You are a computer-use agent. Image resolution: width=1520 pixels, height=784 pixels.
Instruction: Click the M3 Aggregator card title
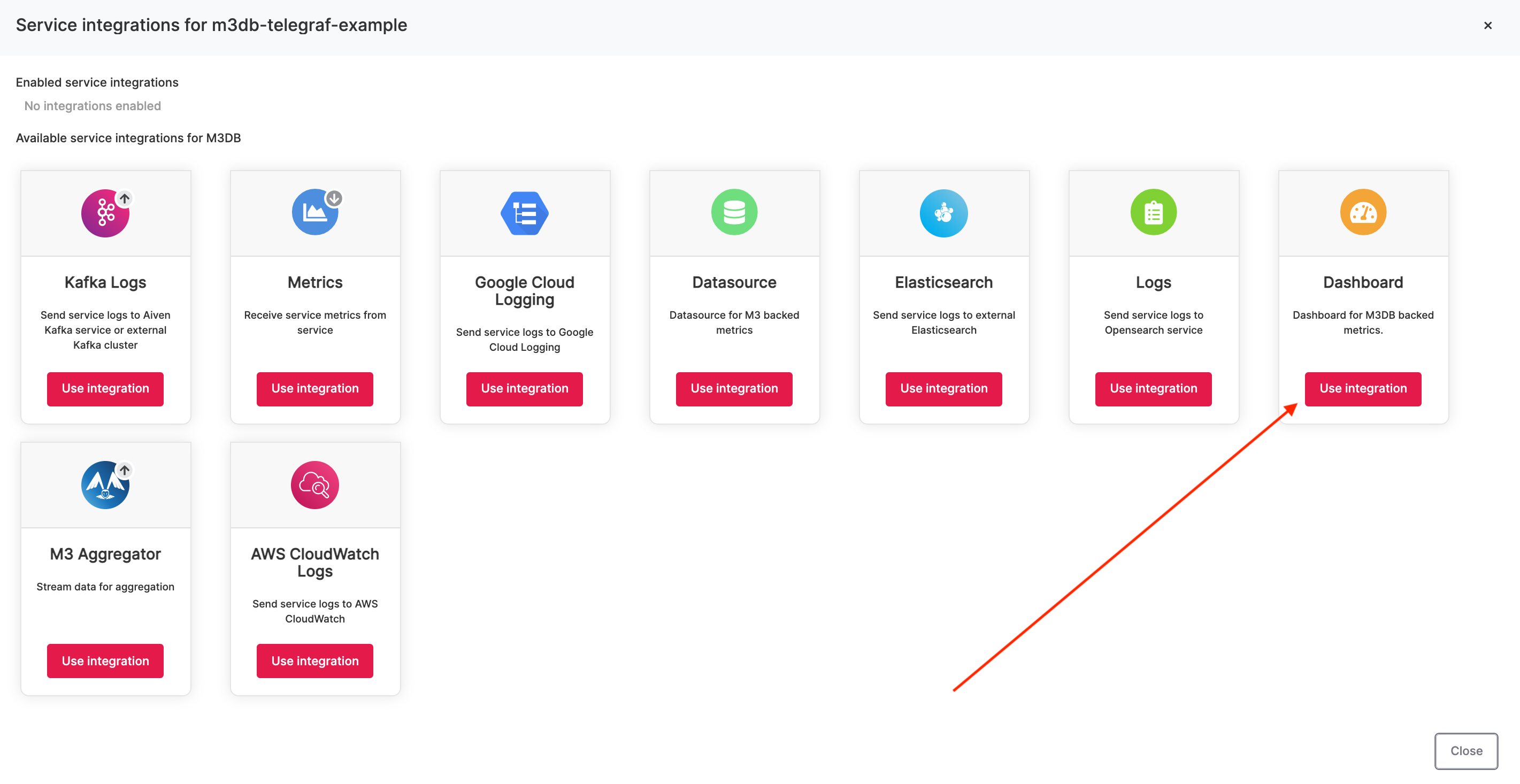pos(105,555)
